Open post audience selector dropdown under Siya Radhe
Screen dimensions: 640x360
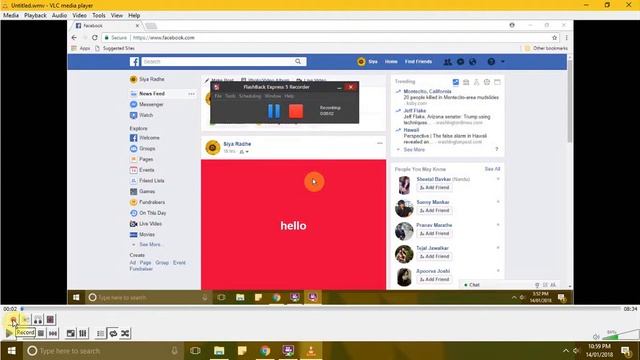(x=244, y=152)
